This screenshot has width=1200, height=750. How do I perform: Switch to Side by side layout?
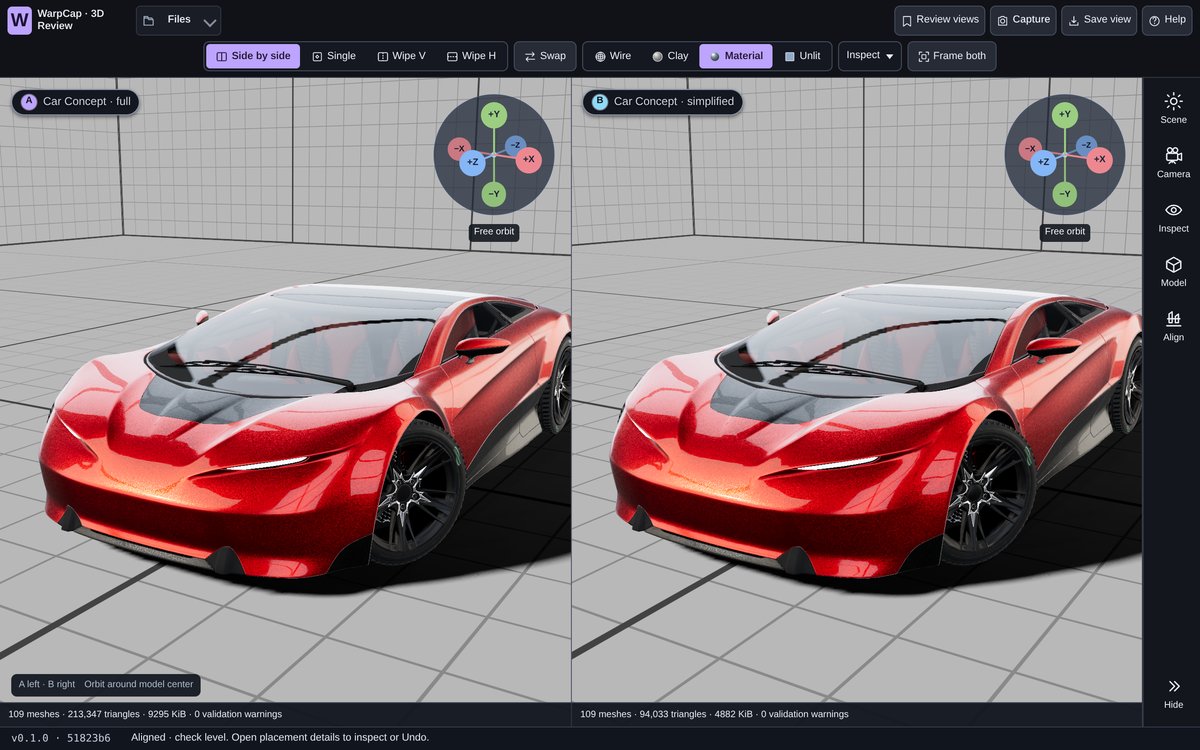click(x=253, y=56)
